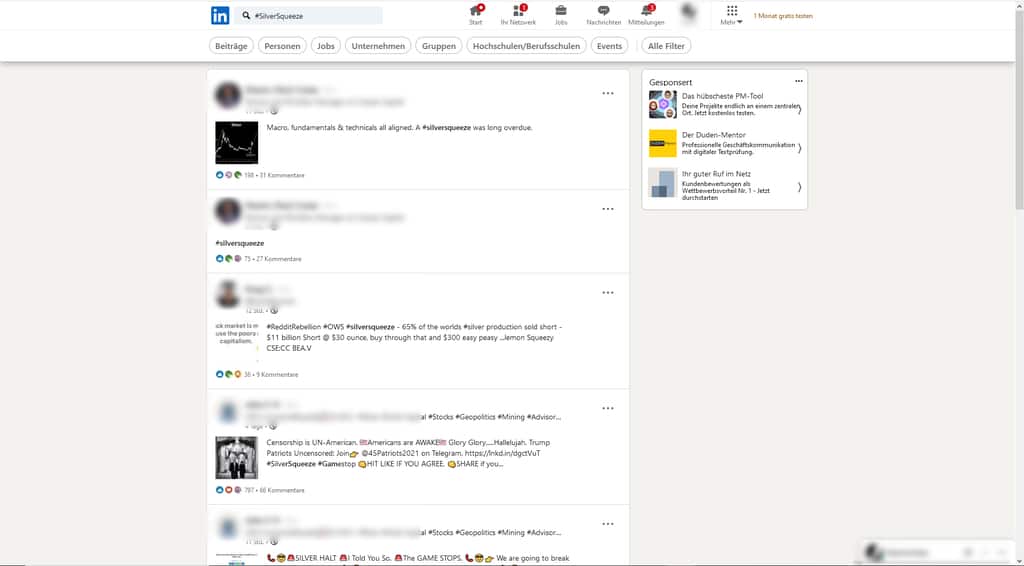Image resolution: width=1024 pixels, height=566 pixels.
Task: Open Nachrichten messages icon
Action: (x=603, y=14)
